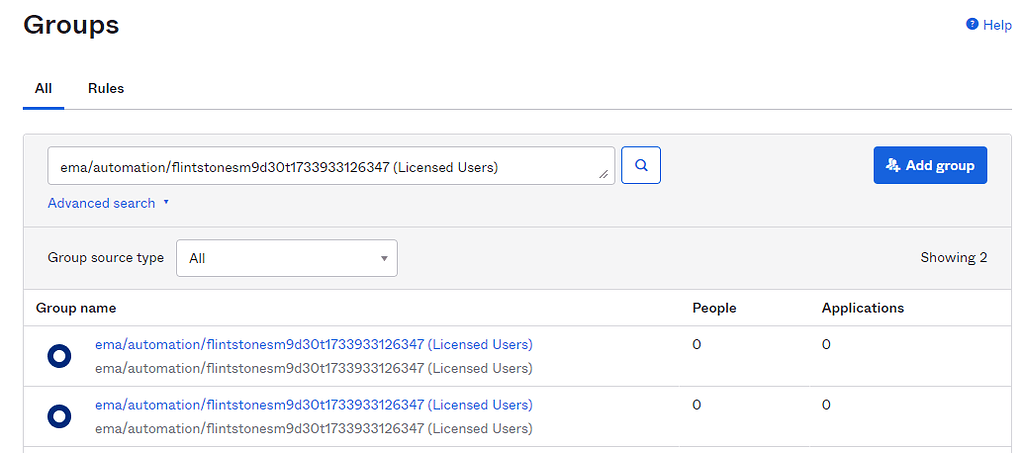Click the resize grip on the search box

604,174
